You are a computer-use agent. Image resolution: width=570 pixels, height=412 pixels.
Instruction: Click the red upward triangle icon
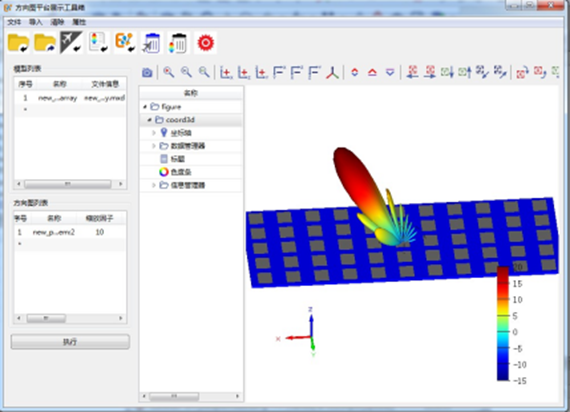[372, 72]
